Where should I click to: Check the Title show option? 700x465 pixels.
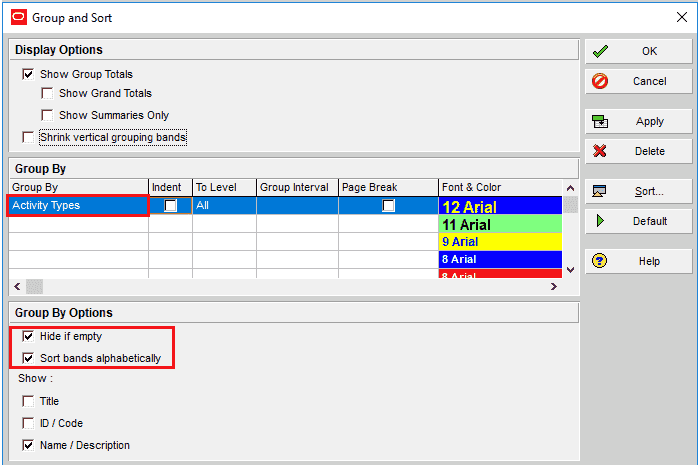point(28,401)
